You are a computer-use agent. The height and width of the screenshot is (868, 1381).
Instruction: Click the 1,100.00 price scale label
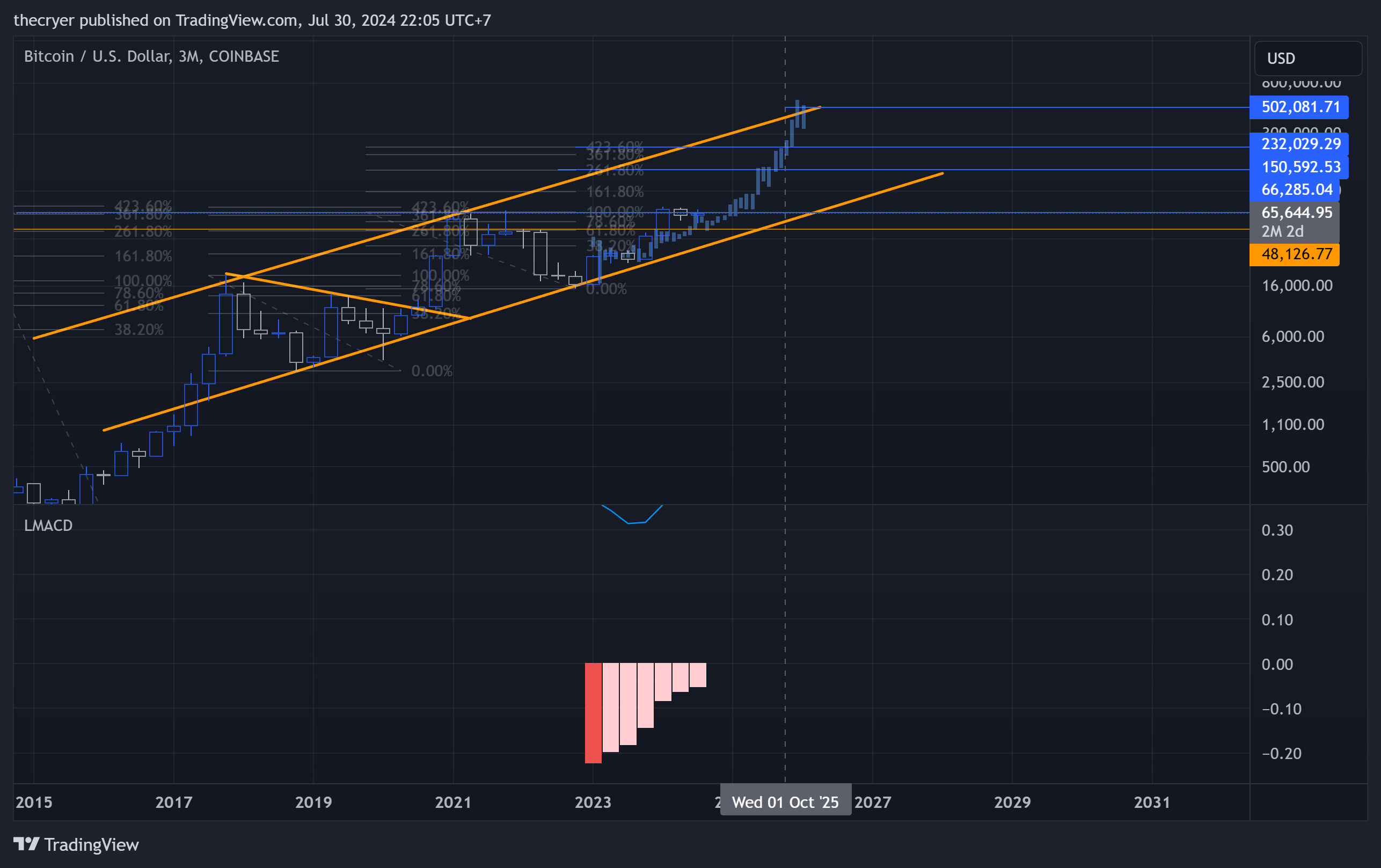click(x=1294, y=425)
